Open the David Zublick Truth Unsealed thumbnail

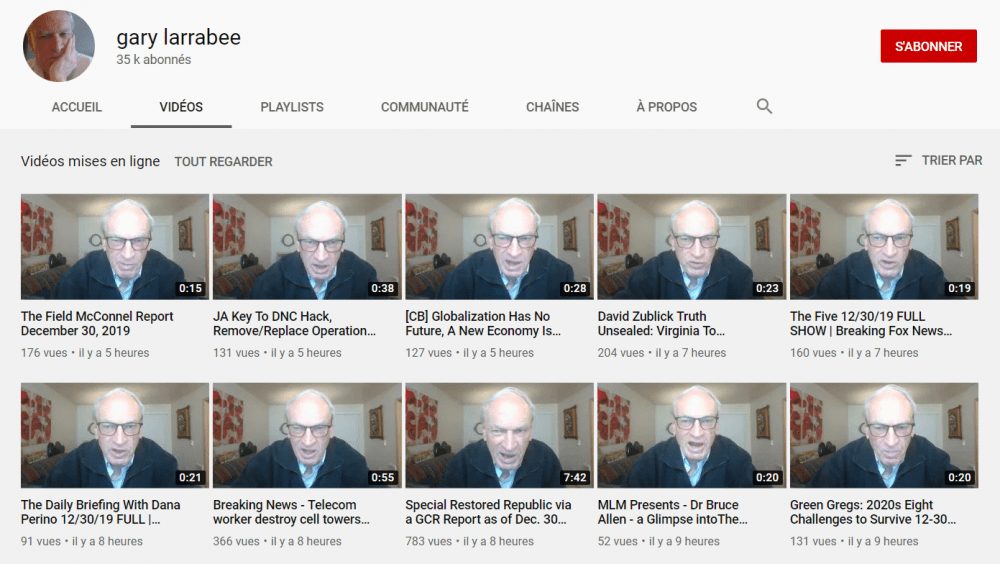tap(692, 247)
